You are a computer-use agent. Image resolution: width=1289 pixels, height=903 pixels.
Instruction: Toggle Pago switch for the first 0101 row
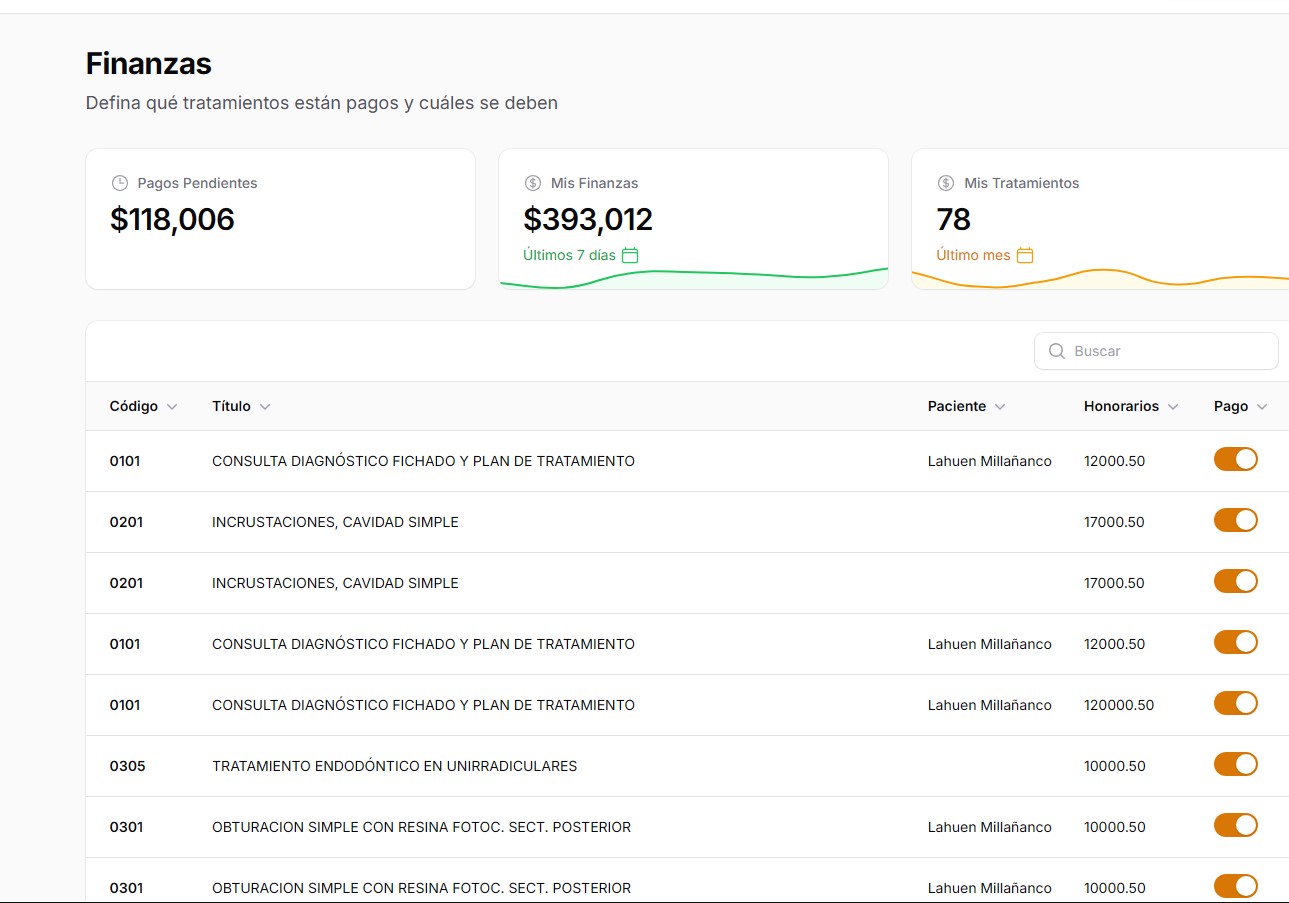pos(1235,459)
